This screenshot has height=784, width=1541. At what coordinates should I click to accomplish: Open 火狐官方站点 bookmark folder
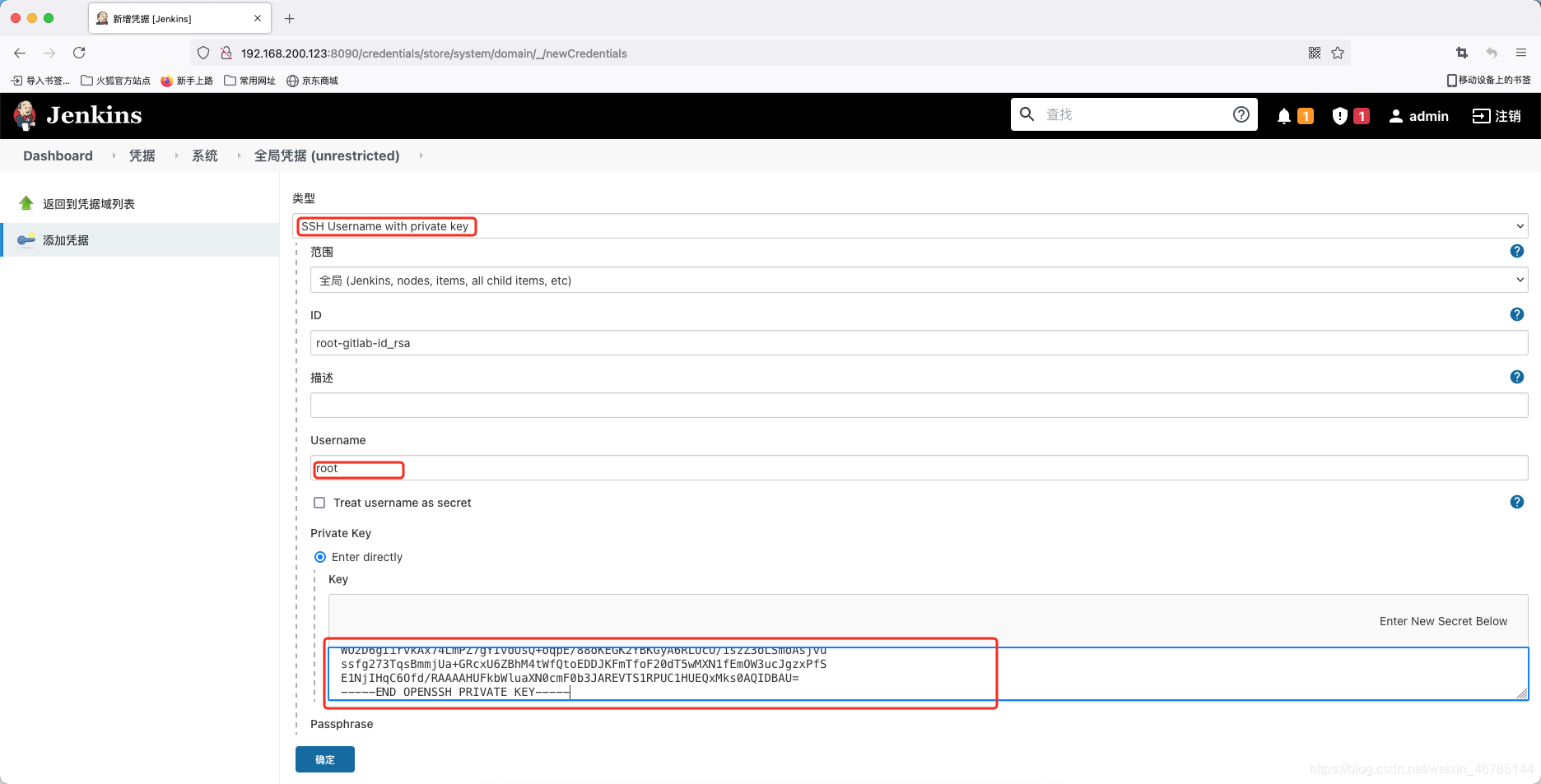point(116,81)
